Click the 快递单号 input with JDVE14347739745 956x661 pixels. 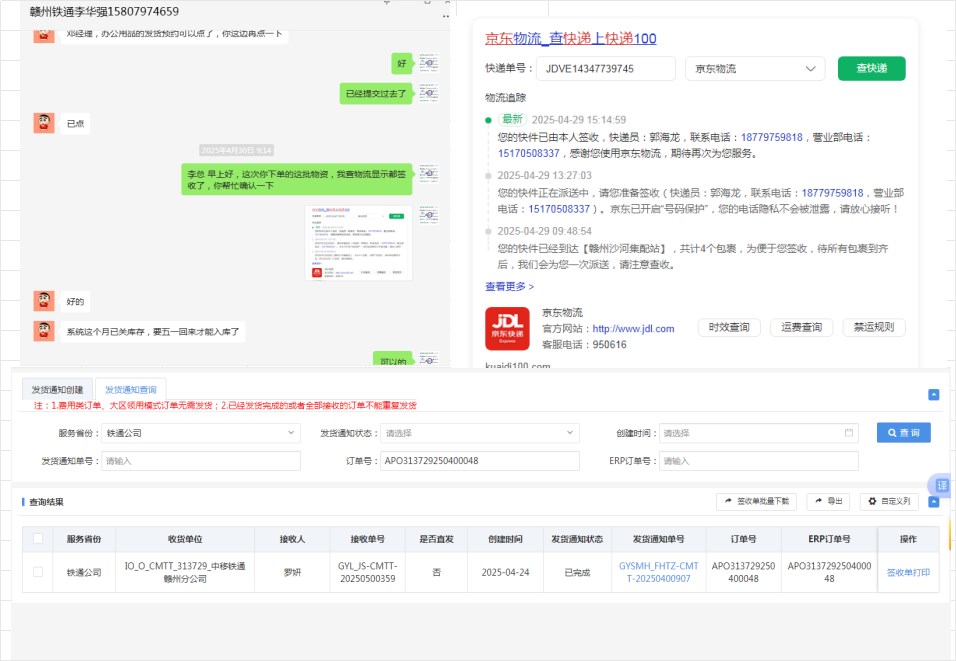point(606,69)
